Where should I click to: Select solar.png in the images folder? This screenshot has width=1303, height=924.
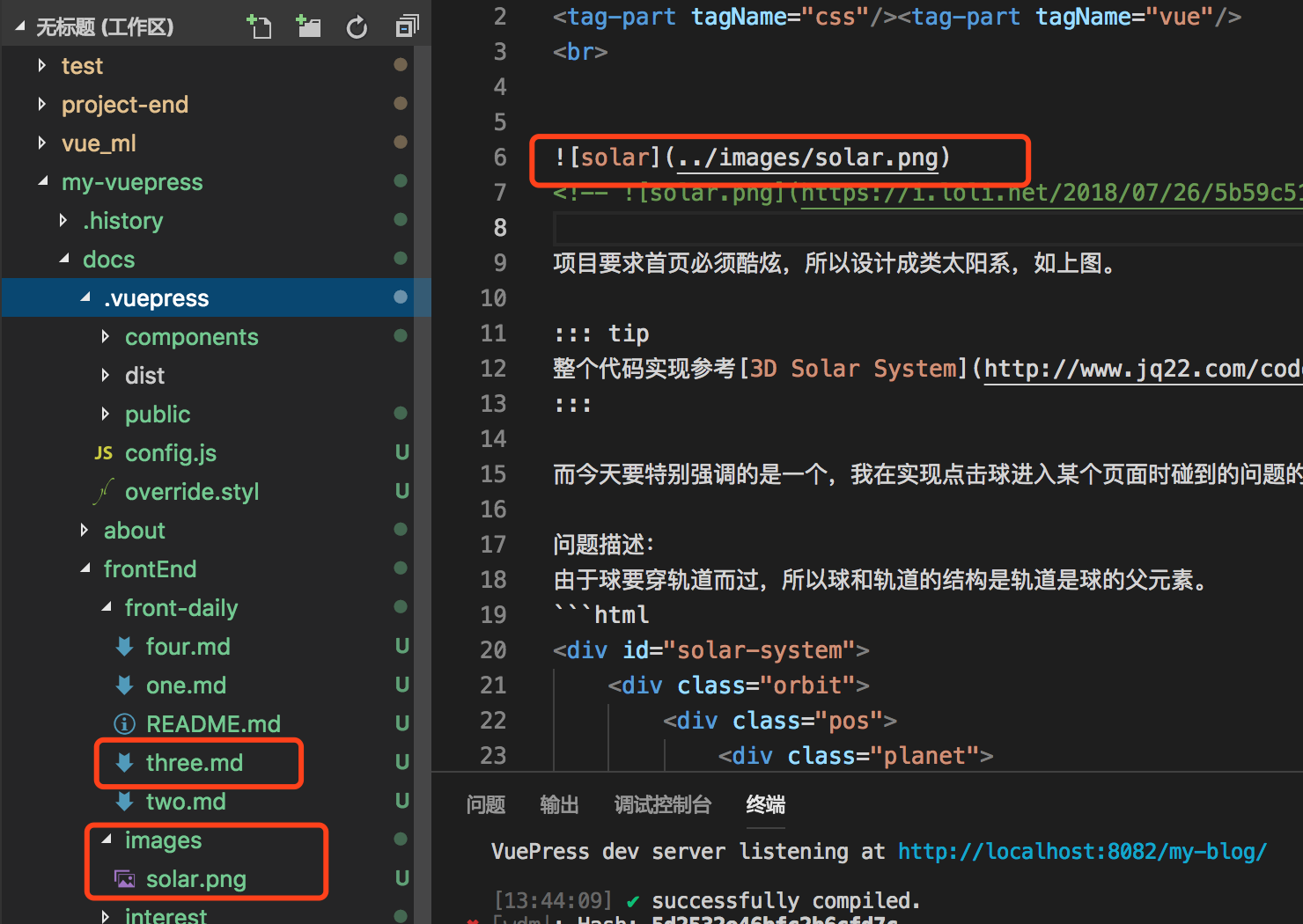click(196, 879)
